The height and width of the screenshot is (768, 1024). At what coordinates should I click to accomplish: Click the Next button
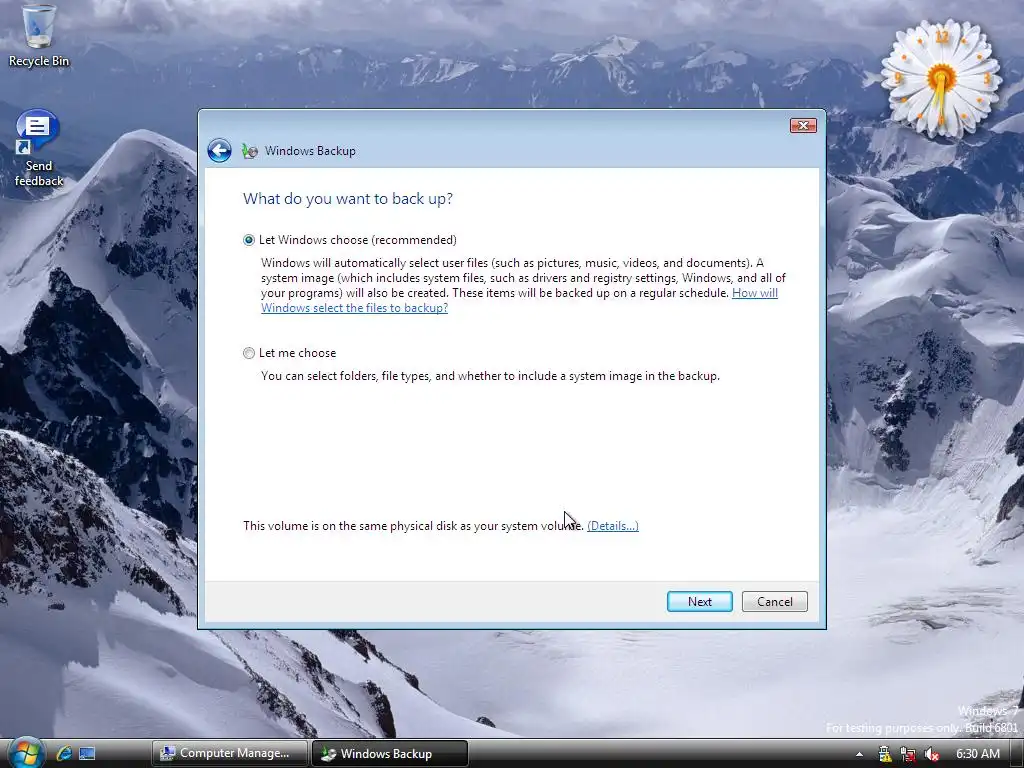(x=699, y=601)
